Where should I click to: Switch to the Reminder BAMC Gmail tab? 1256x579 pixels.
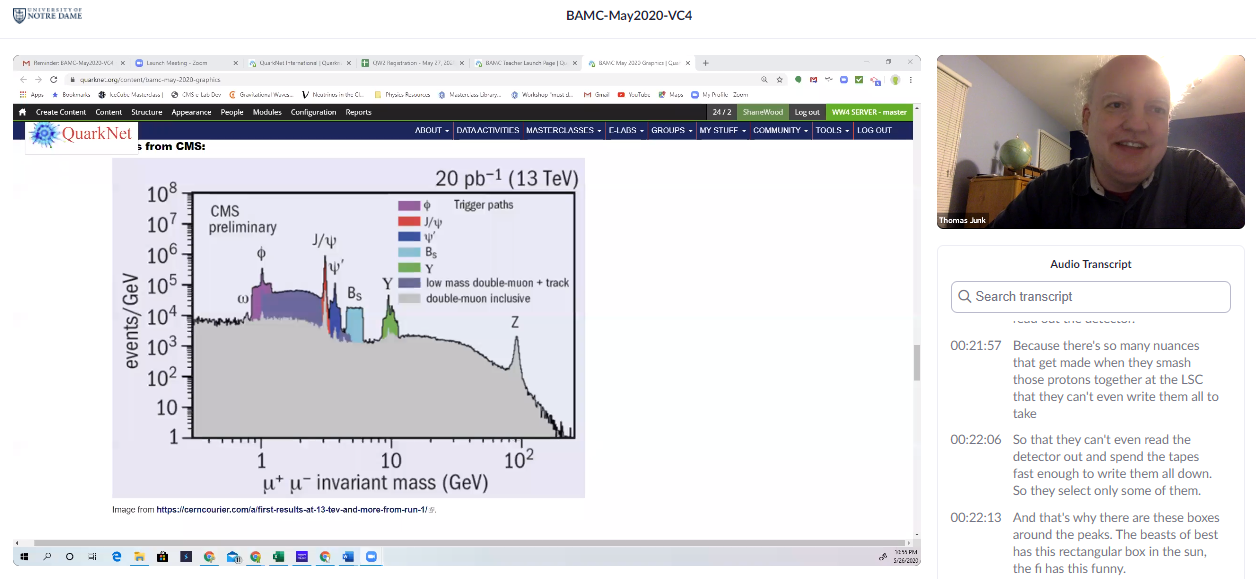pyautogui.click(x=72, y=63)
